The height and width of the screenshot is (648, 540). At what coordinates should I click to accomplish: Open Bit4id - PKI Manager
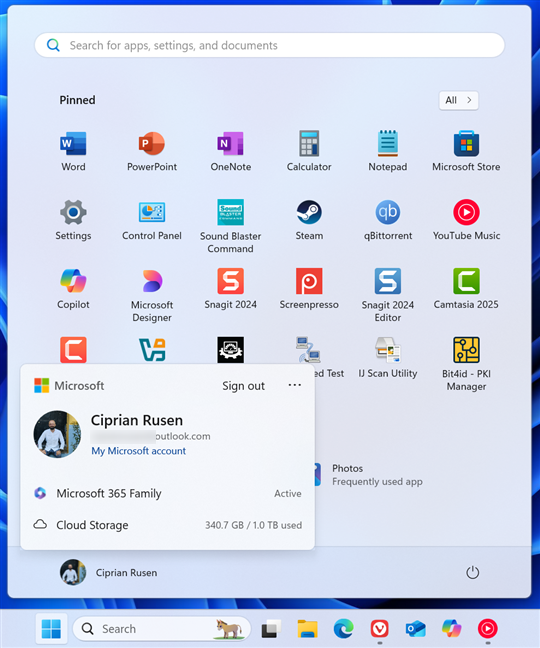tap(466, 364)
